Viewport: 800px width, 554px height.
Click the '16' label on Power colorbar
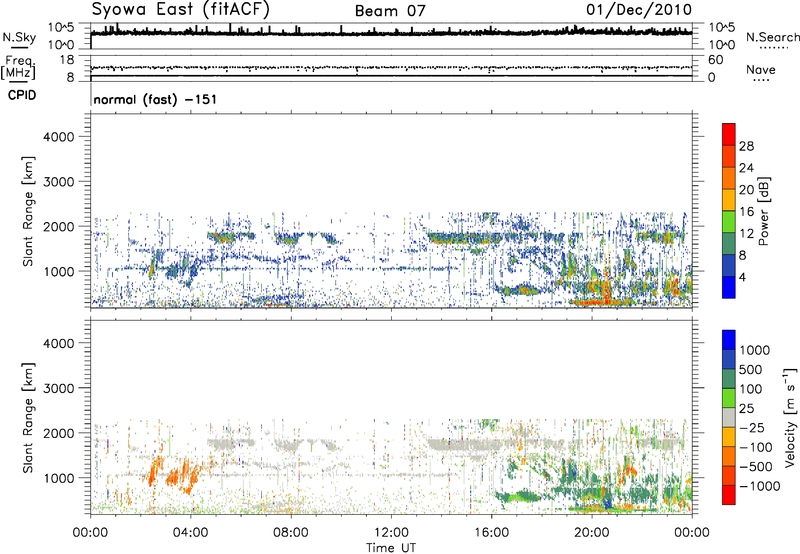[x=746, y=212]
